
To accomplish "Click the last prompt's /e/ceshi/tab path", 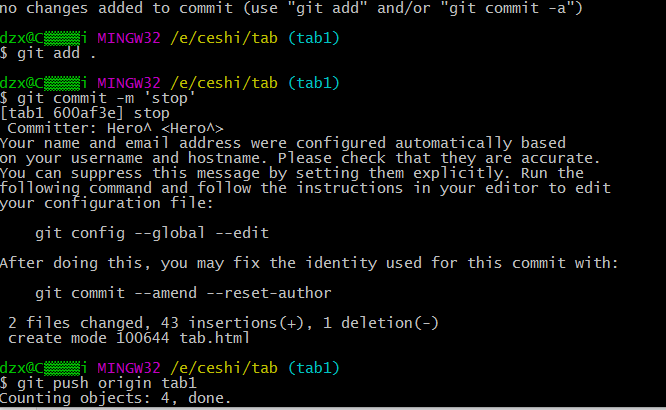I will pyautogui.click(x=224, y=368).
